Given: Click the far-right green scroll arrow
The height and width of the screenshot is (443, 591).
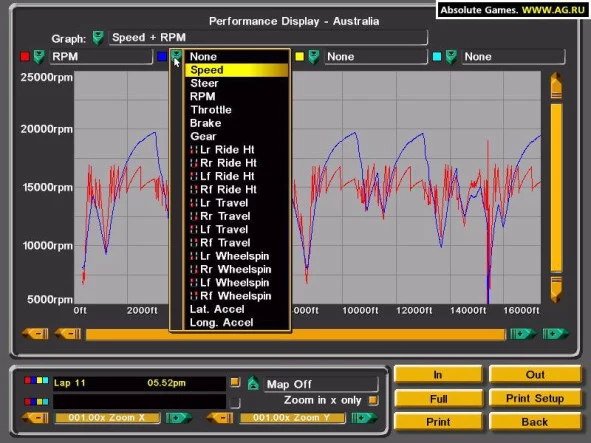Looking at the screenshot, I should coord(556,334).
